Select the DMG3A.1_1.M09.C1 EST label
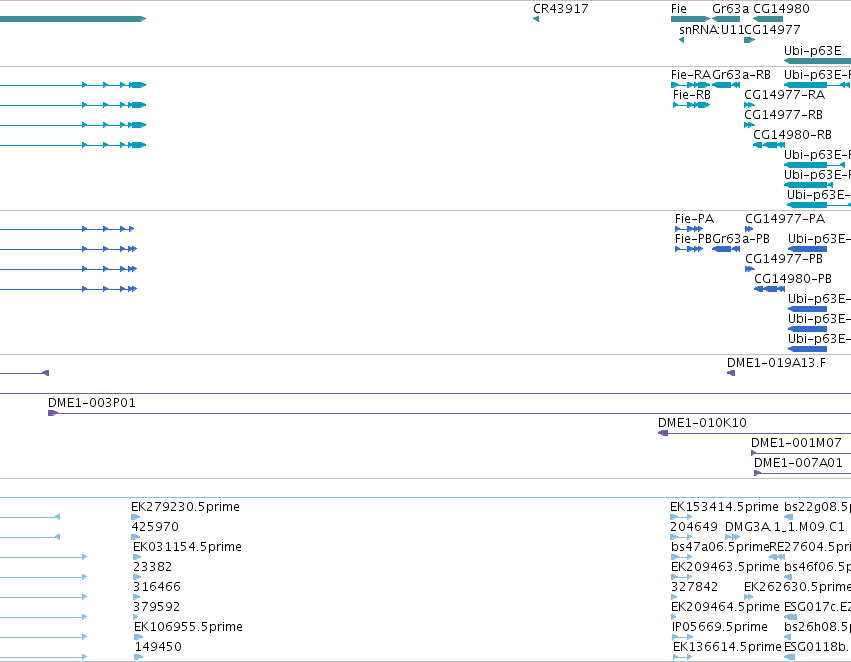 coord(785,527)
